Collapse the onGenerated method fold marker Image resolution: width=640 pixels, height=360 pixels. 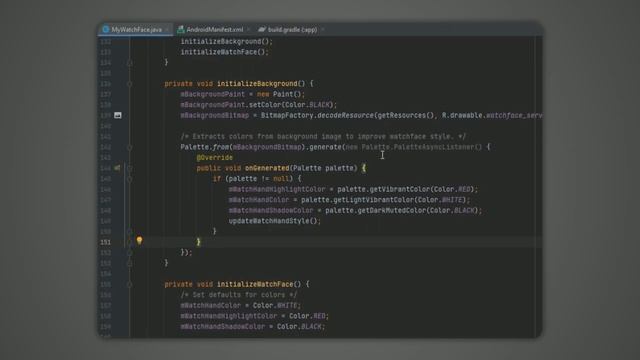(129, 168)
